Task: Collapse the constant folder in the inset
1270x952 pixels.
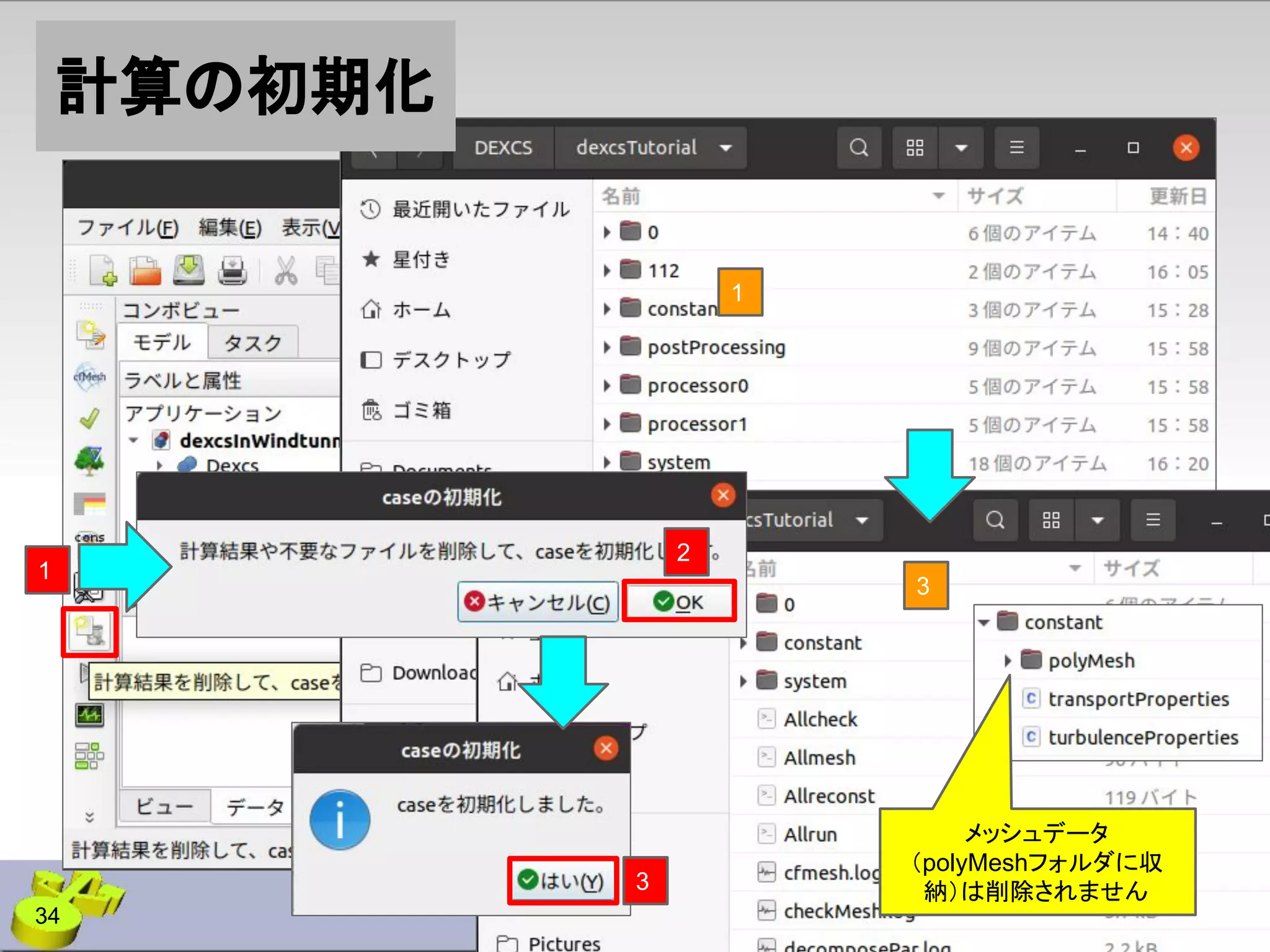Action: pos(984,622)
